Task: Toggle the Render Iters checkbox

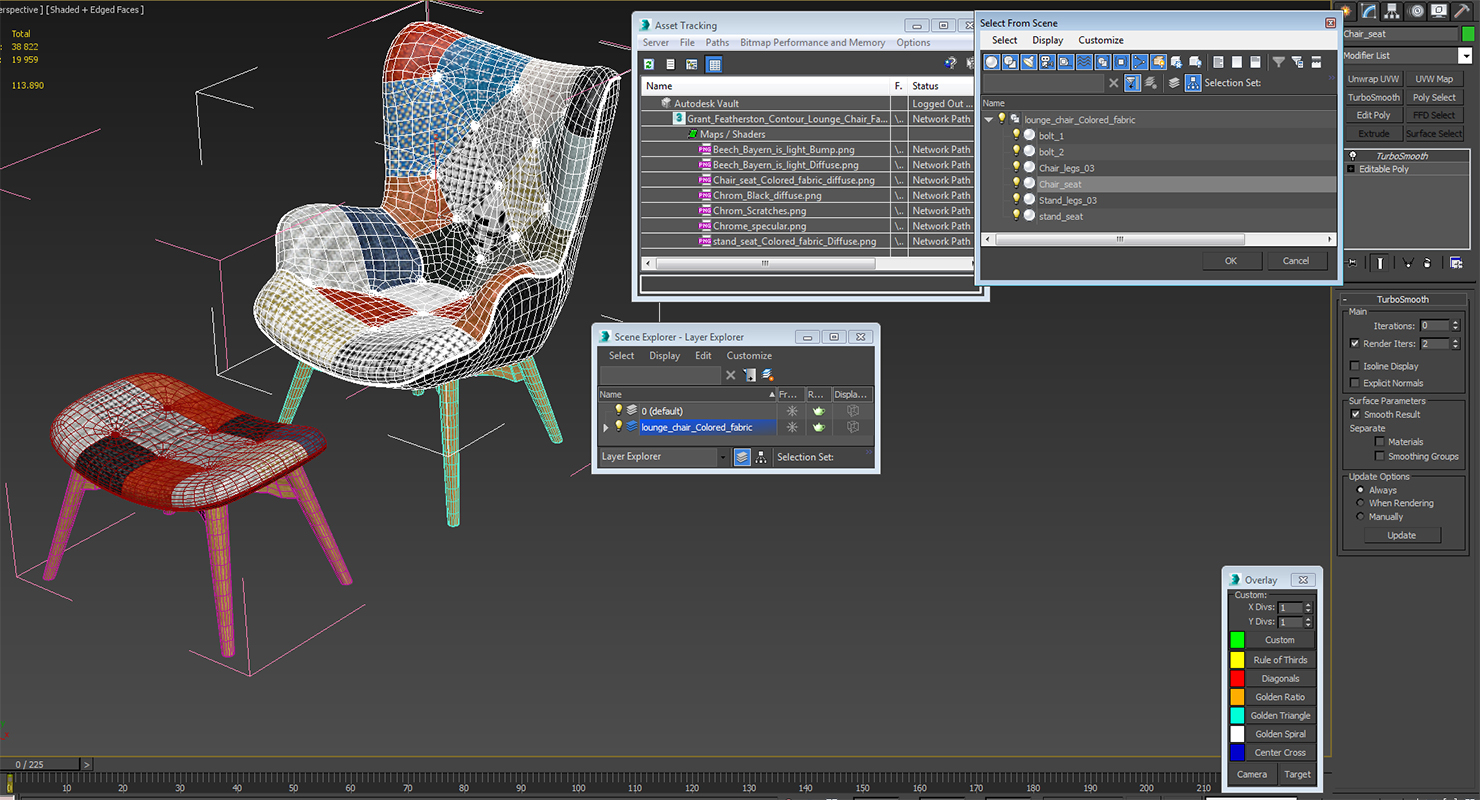Action: (1355, 343)
